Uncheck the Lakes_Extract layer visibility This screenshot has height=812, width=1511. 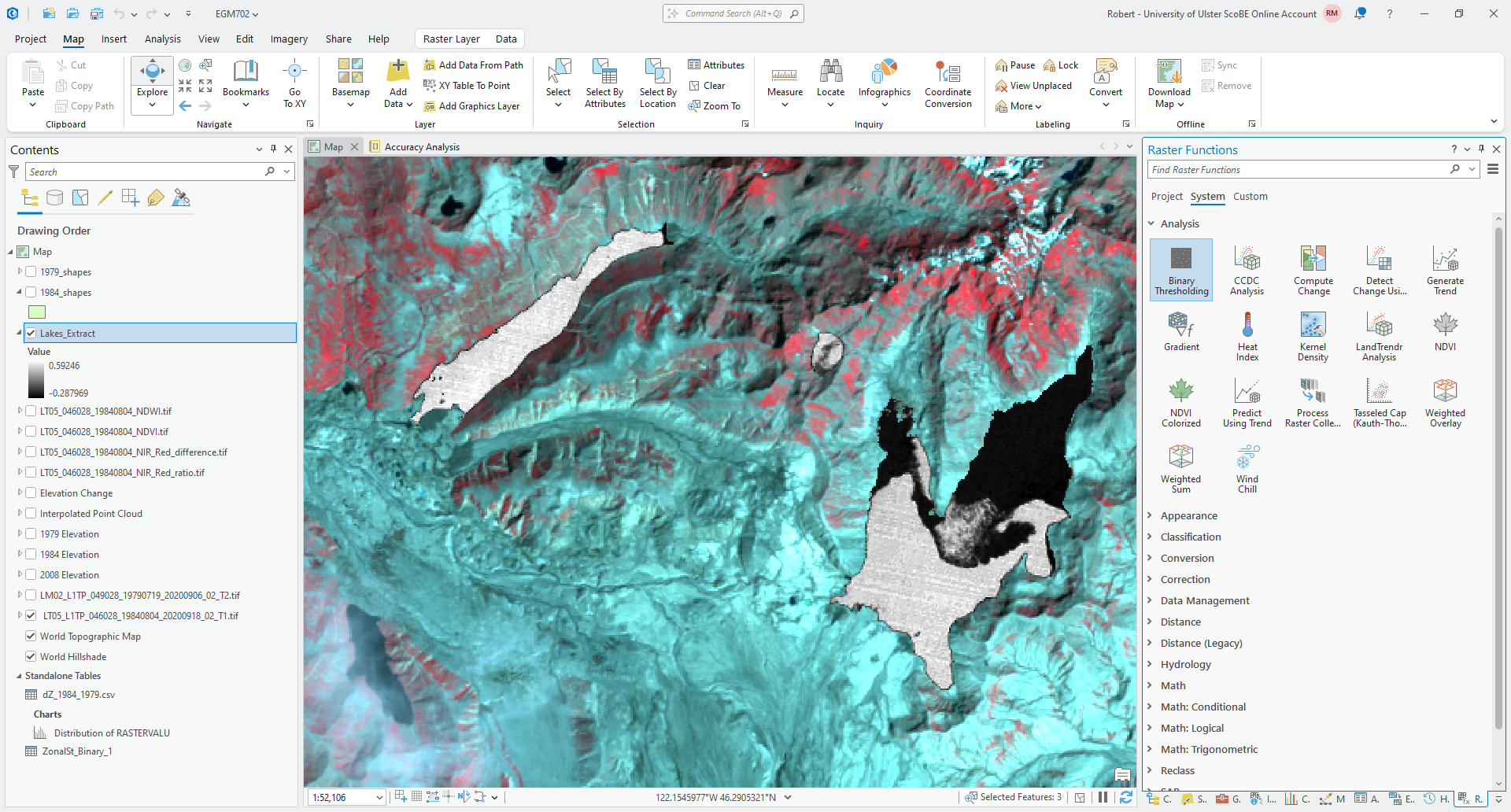click(x=31, y=333)
